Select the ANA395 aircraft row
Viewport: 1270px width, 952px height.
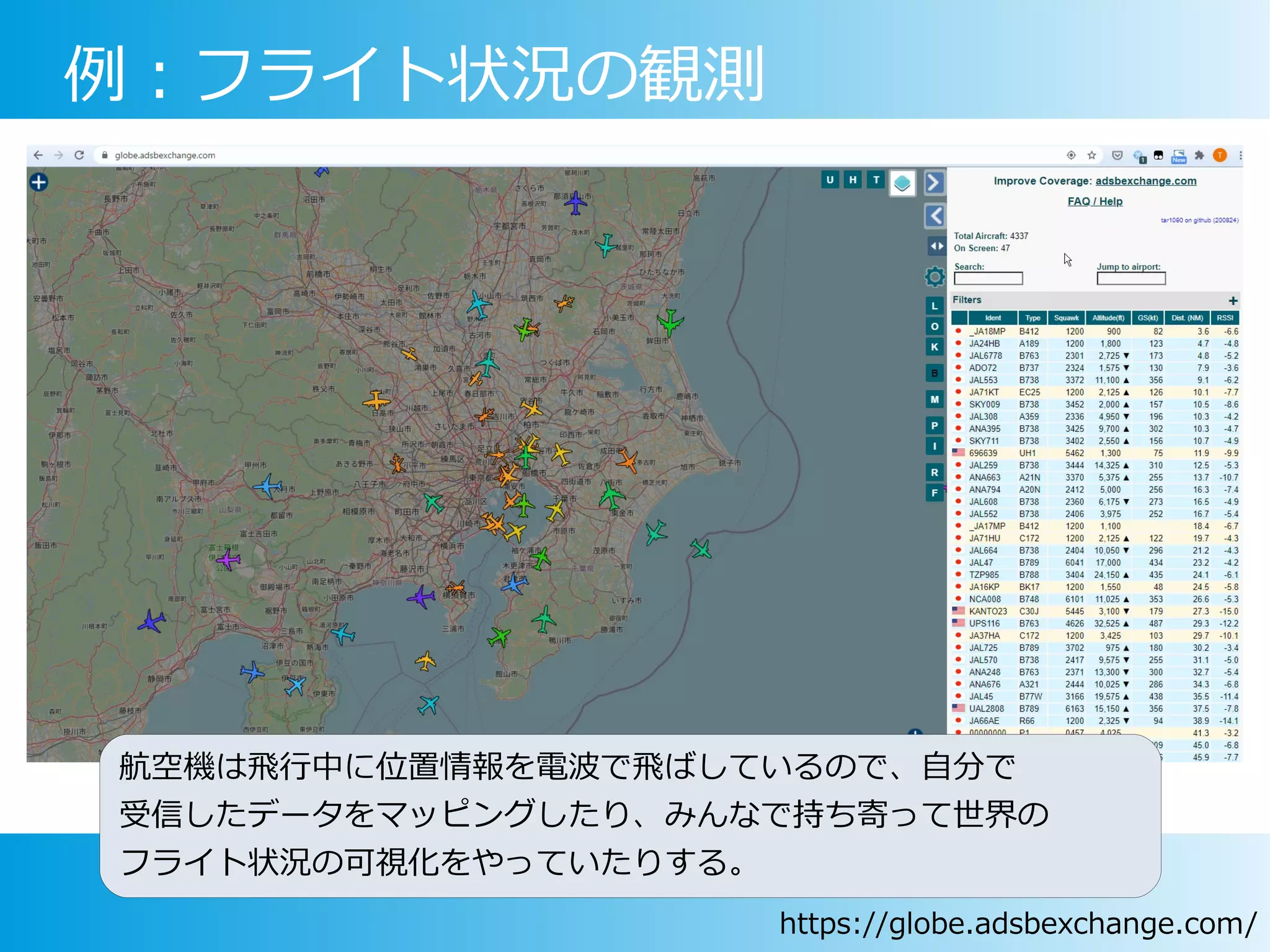(x=1096, y=429)
